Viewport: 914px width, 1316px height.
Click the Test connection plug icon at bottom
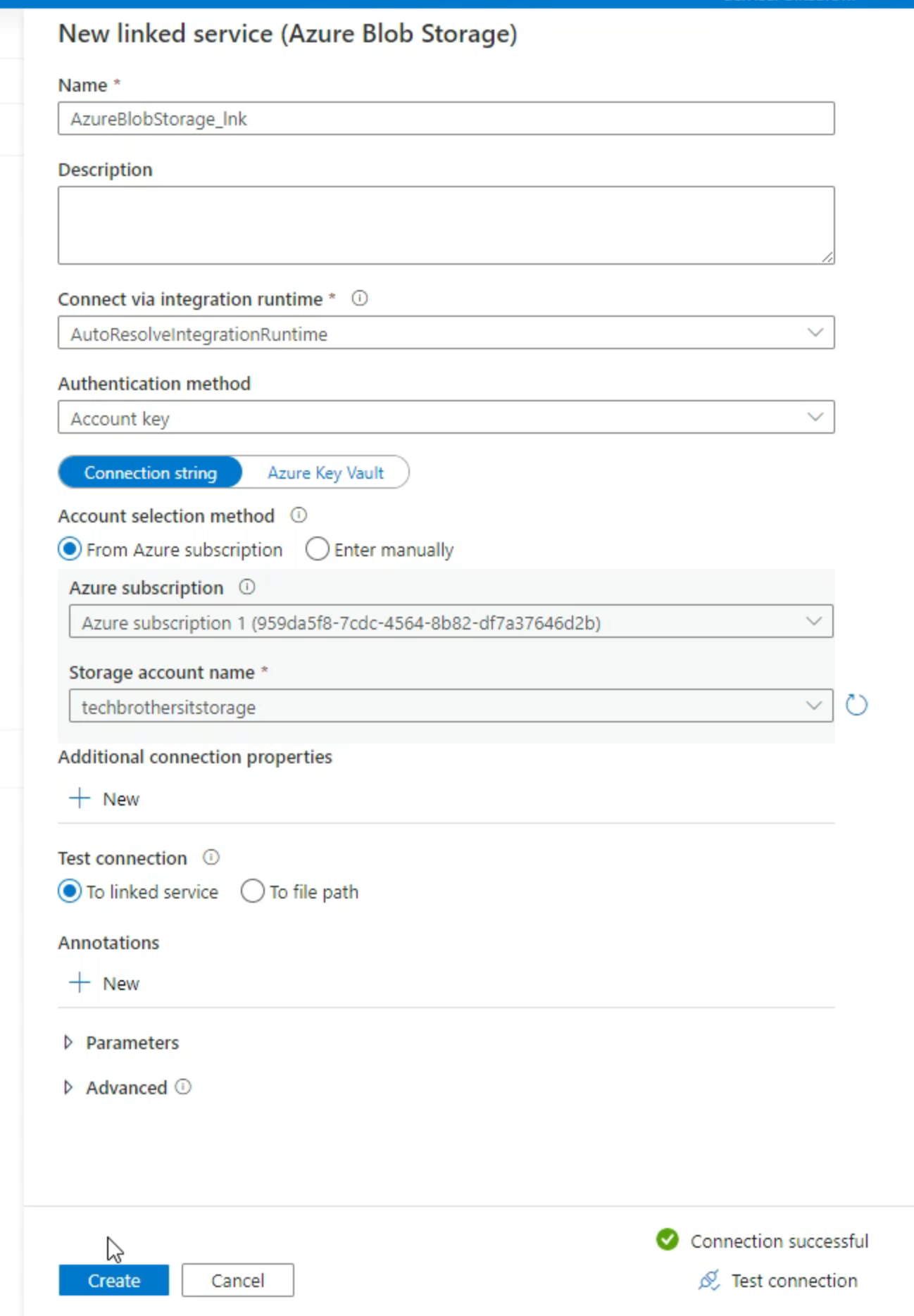coord(709,1280)
